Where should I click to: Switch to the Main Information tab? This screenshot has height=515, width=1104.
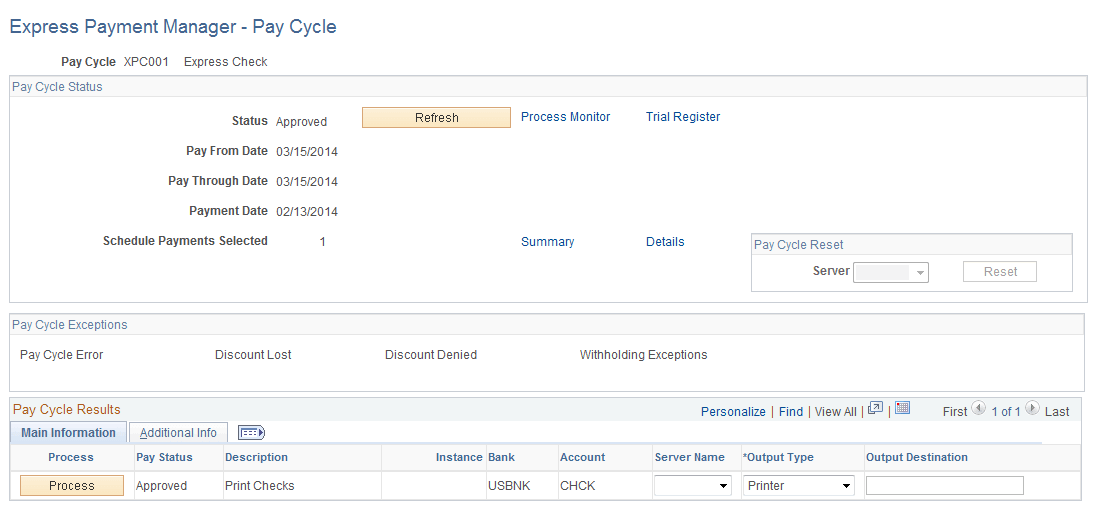[68, 433]
